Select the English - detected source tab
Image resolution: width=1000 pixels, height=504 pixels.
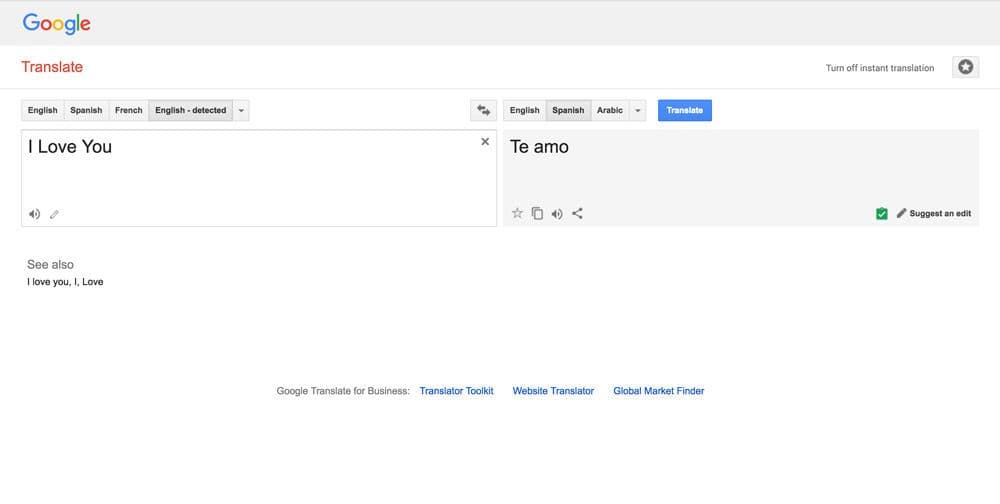(x=191, y=110)
